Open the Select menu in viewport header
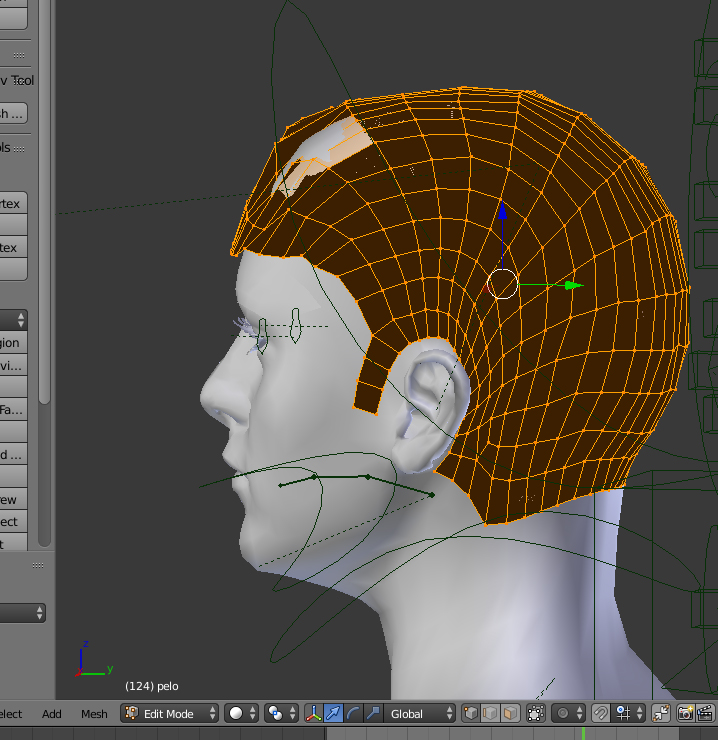This screenshot has height=740, width=718. click(x=10, y=714)
